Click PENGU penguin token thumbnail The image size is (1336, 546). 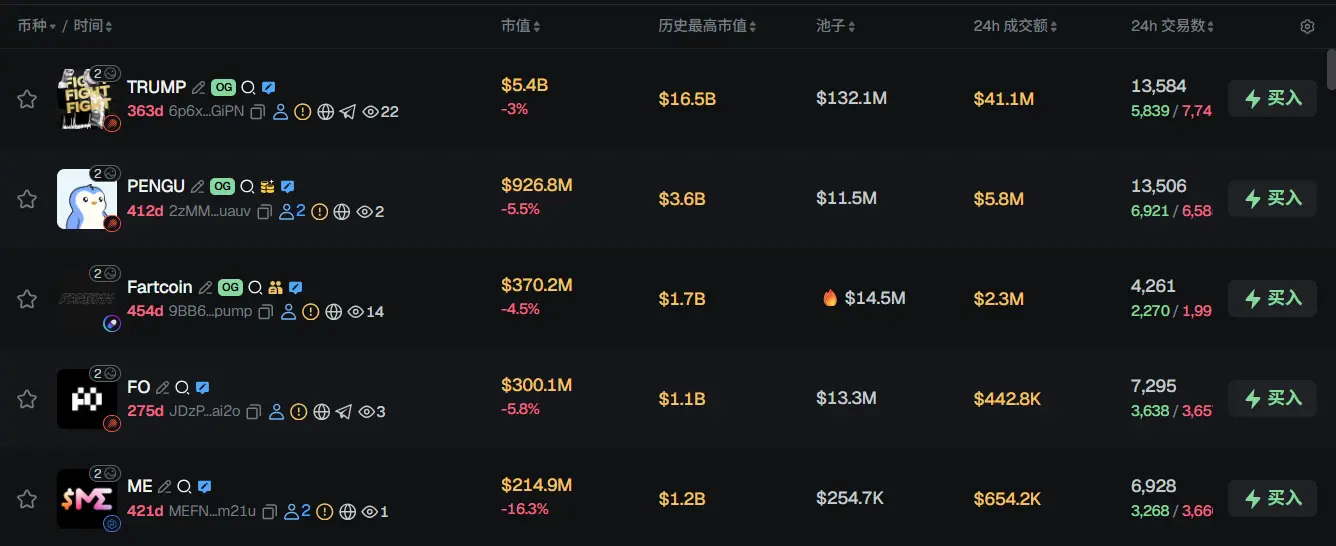[87, 199]
